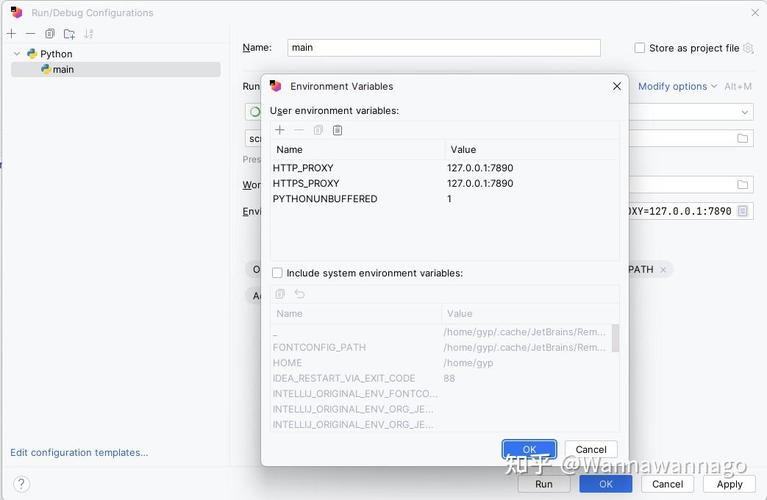Revert system variables undo icon
The height and width of the screenshot is (500, 767).
point(299,294)
